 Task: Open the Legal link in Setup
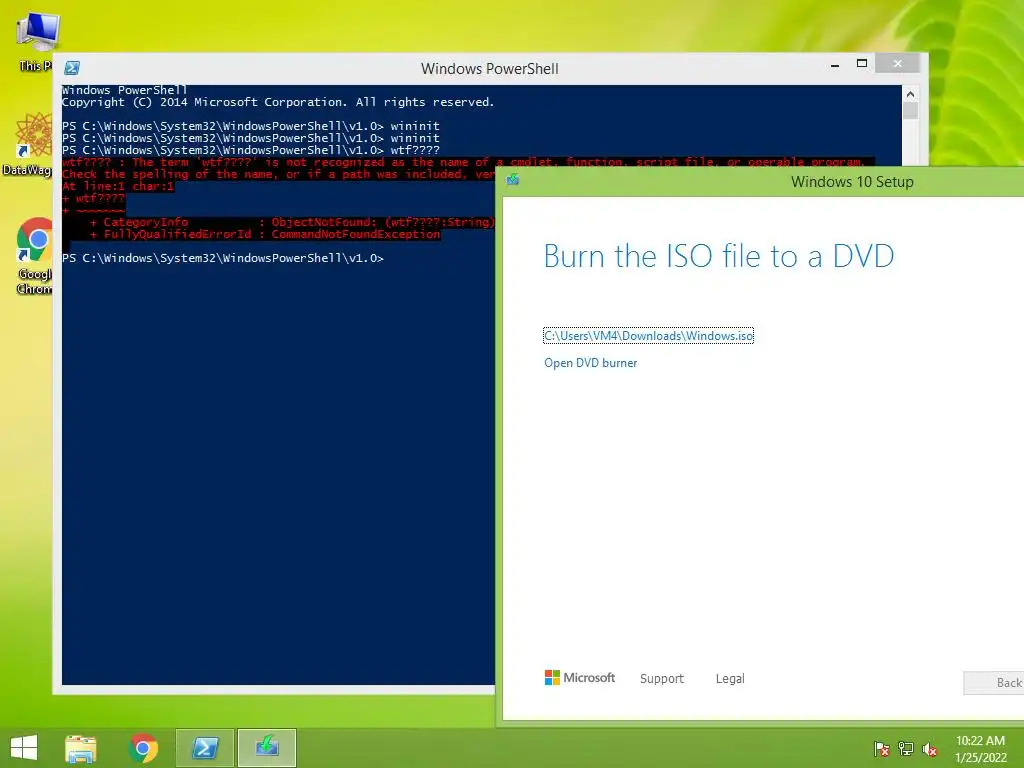(729, 679)
